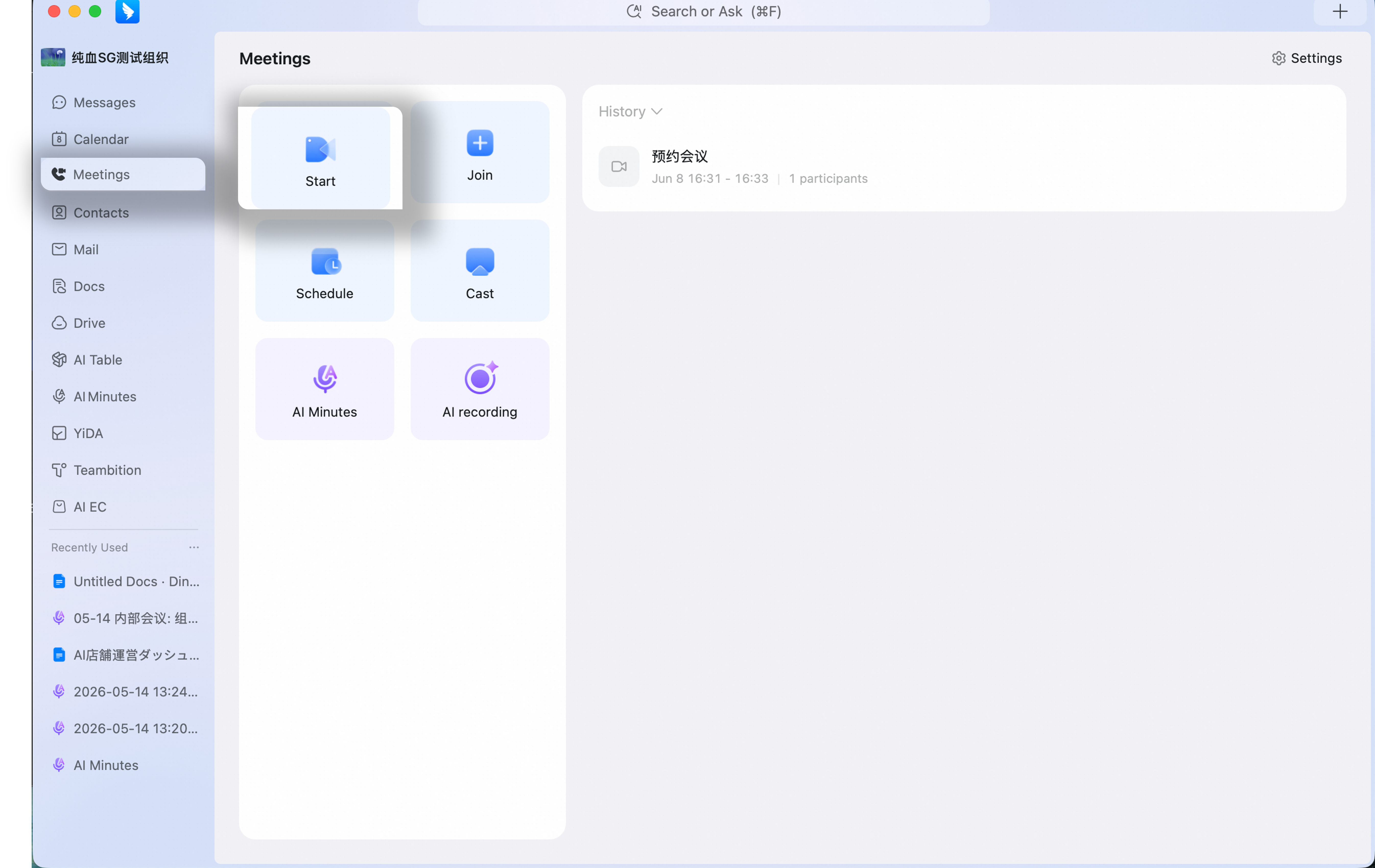Click the Join meeting plus icon
The image size is (1375, 868).
point(480,143)
